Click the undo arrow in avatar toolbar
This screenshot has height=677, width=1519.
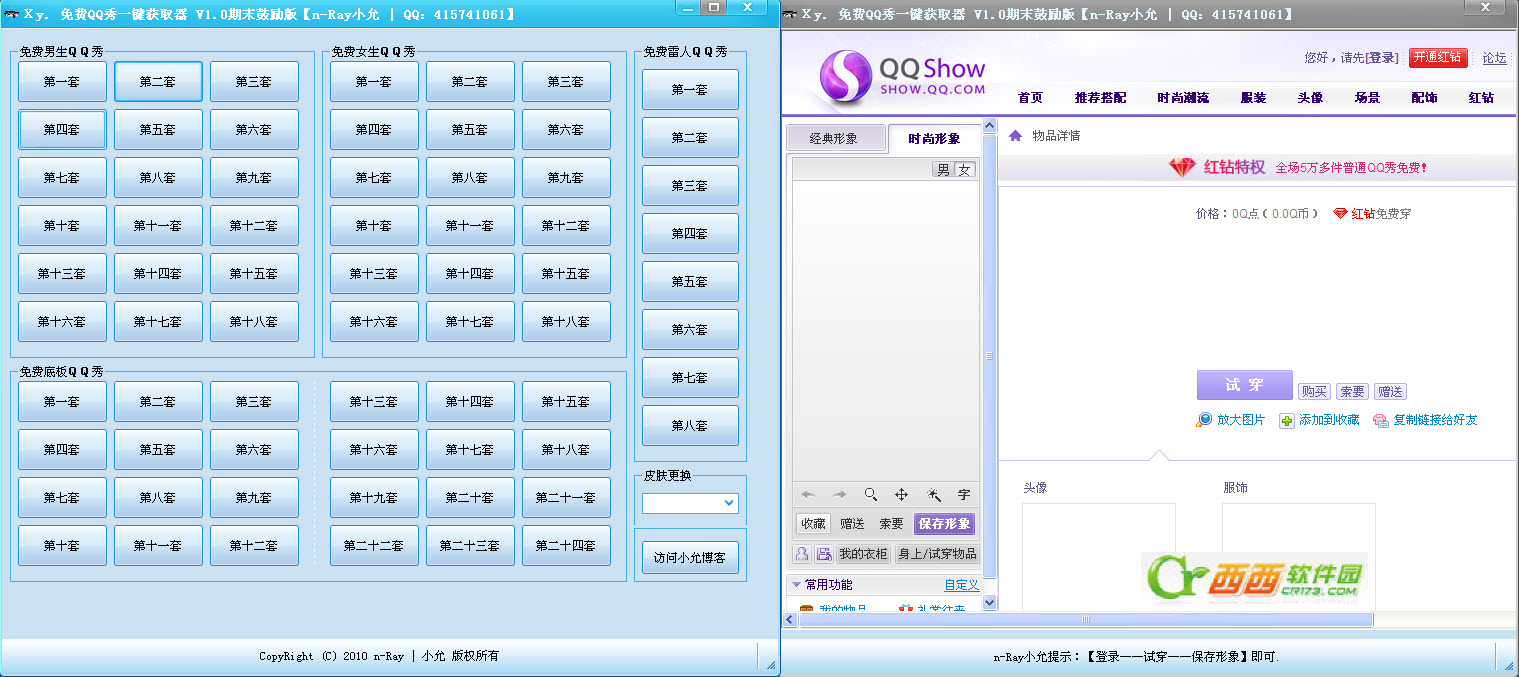[809, 494]
